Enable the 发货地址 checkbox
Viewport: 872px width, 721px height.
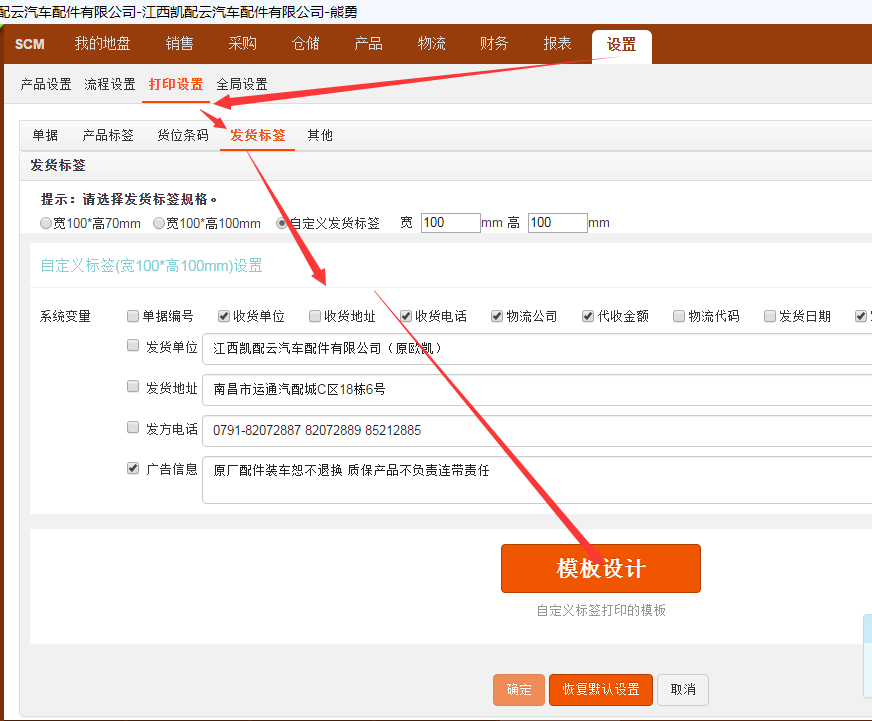(x=133, y=386)
